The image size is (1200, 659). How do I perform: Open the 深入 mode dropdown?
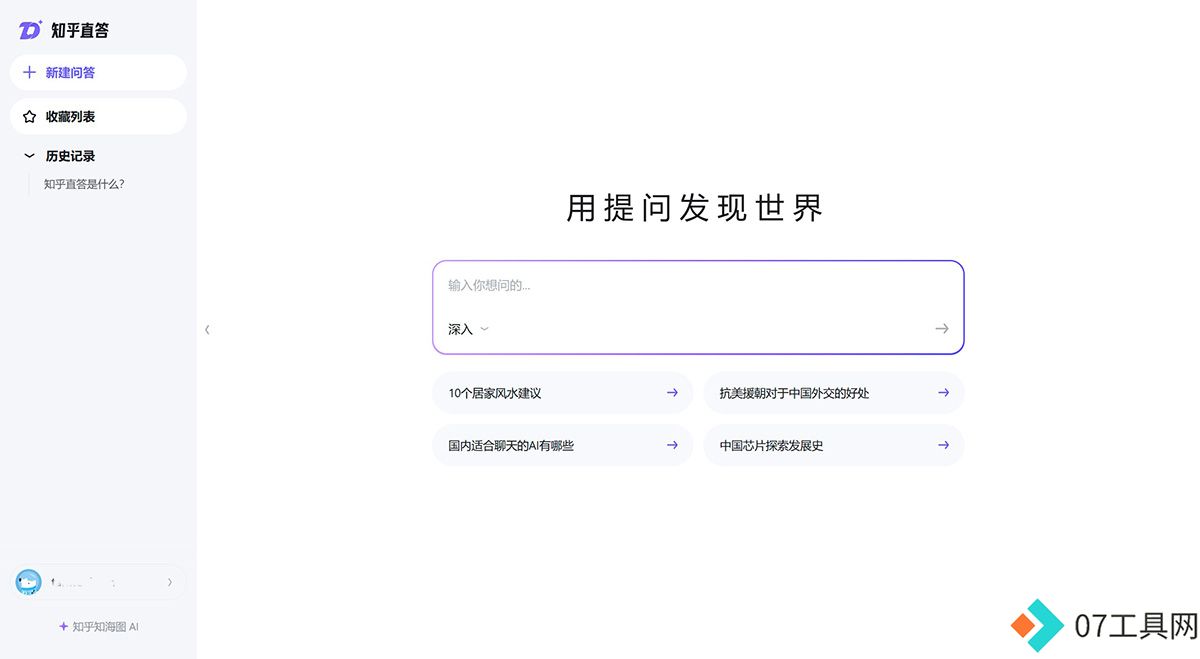click(x=468, y=329)
